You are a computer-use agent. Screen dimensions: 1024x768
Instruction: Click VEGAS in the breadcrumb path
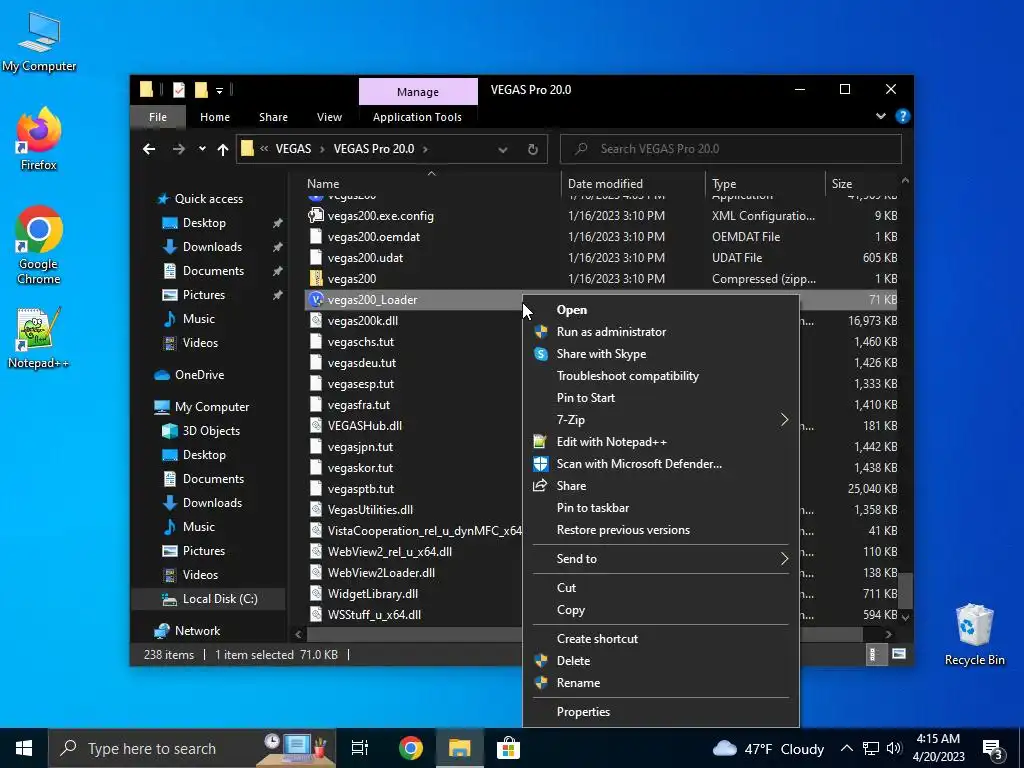(x=293, y=149)
